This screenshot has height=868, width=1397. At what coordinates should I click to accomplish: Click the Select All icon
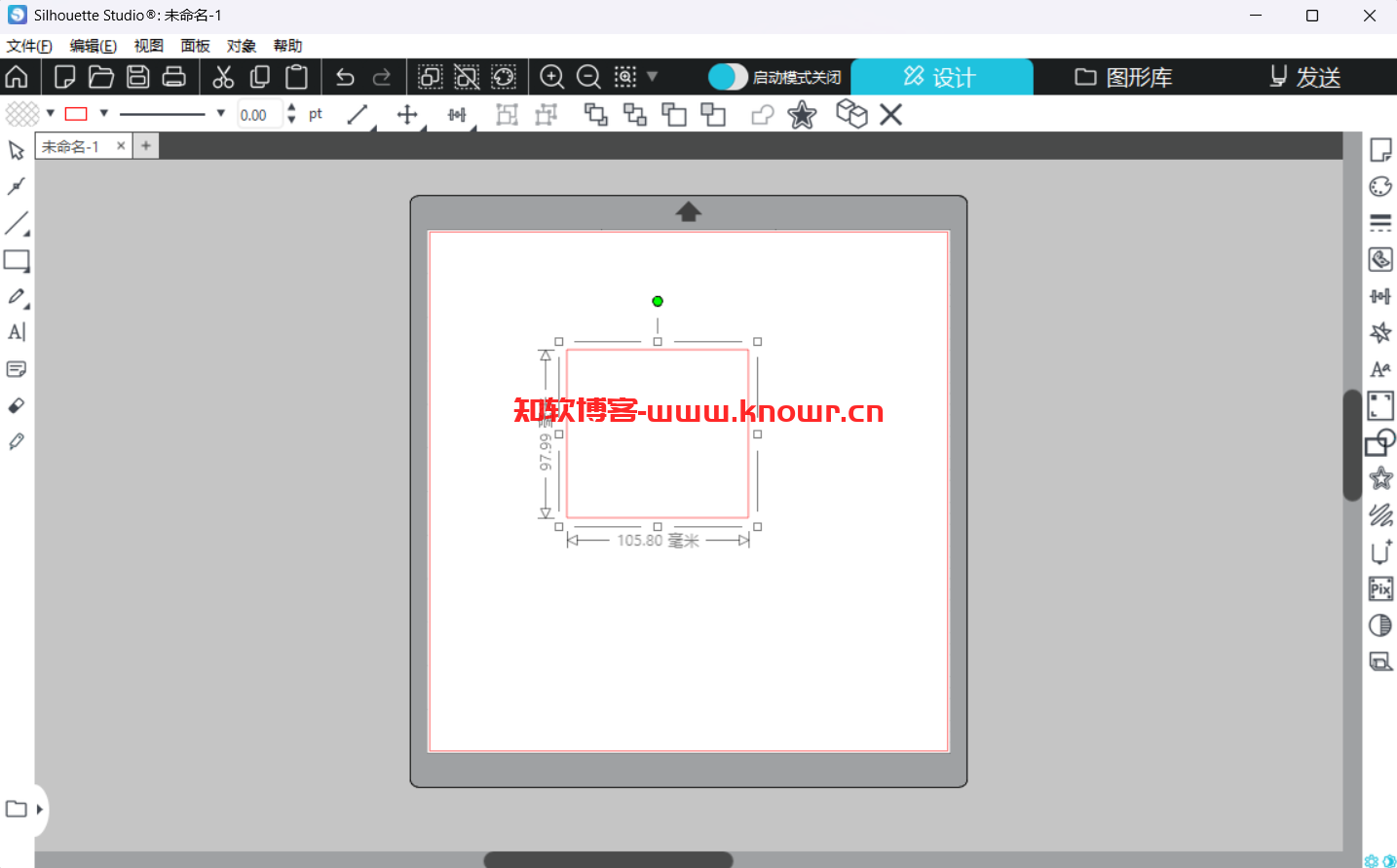[430, 77]
